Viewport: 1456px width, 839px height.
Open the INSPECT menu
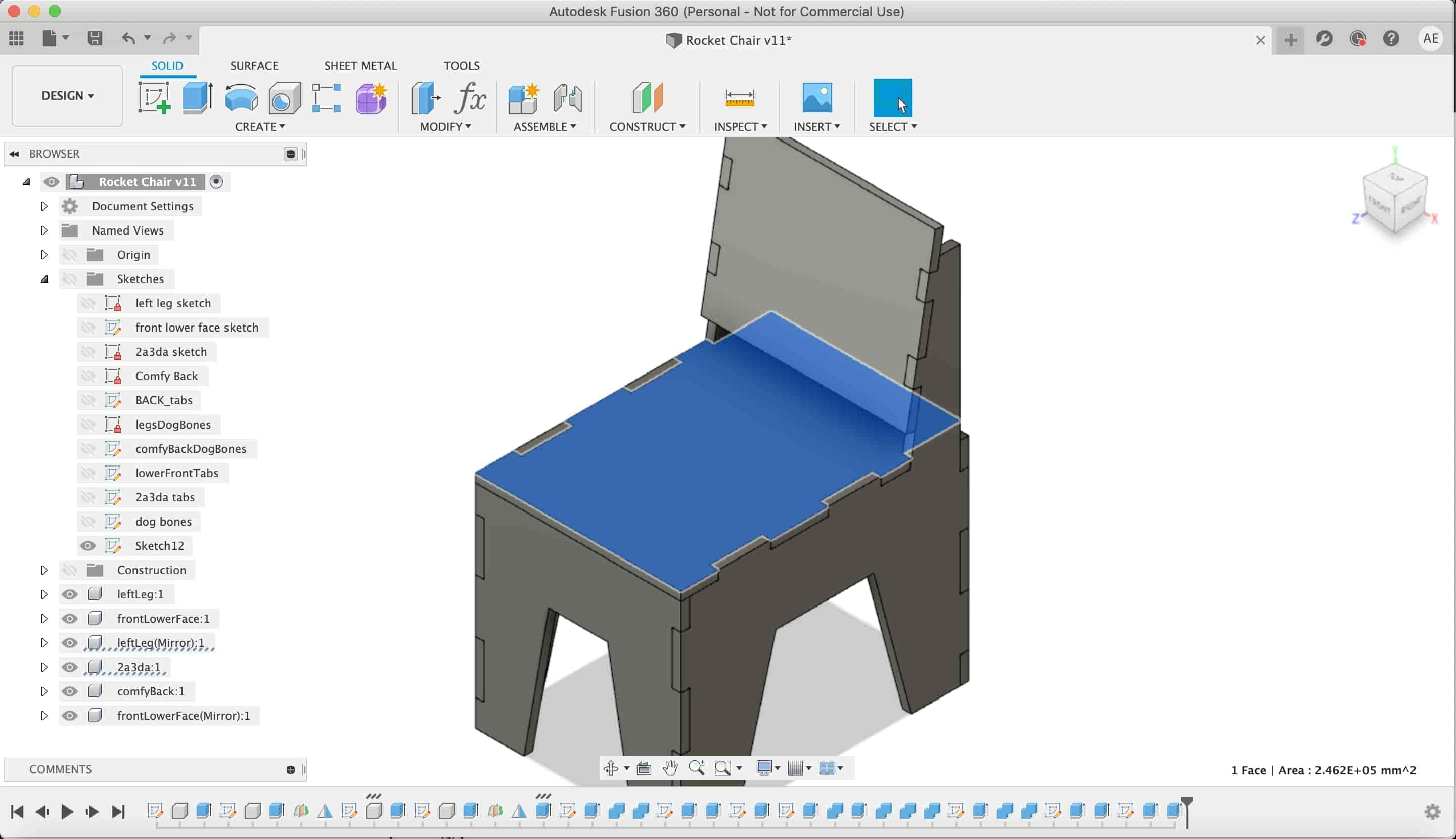point(740,127)
